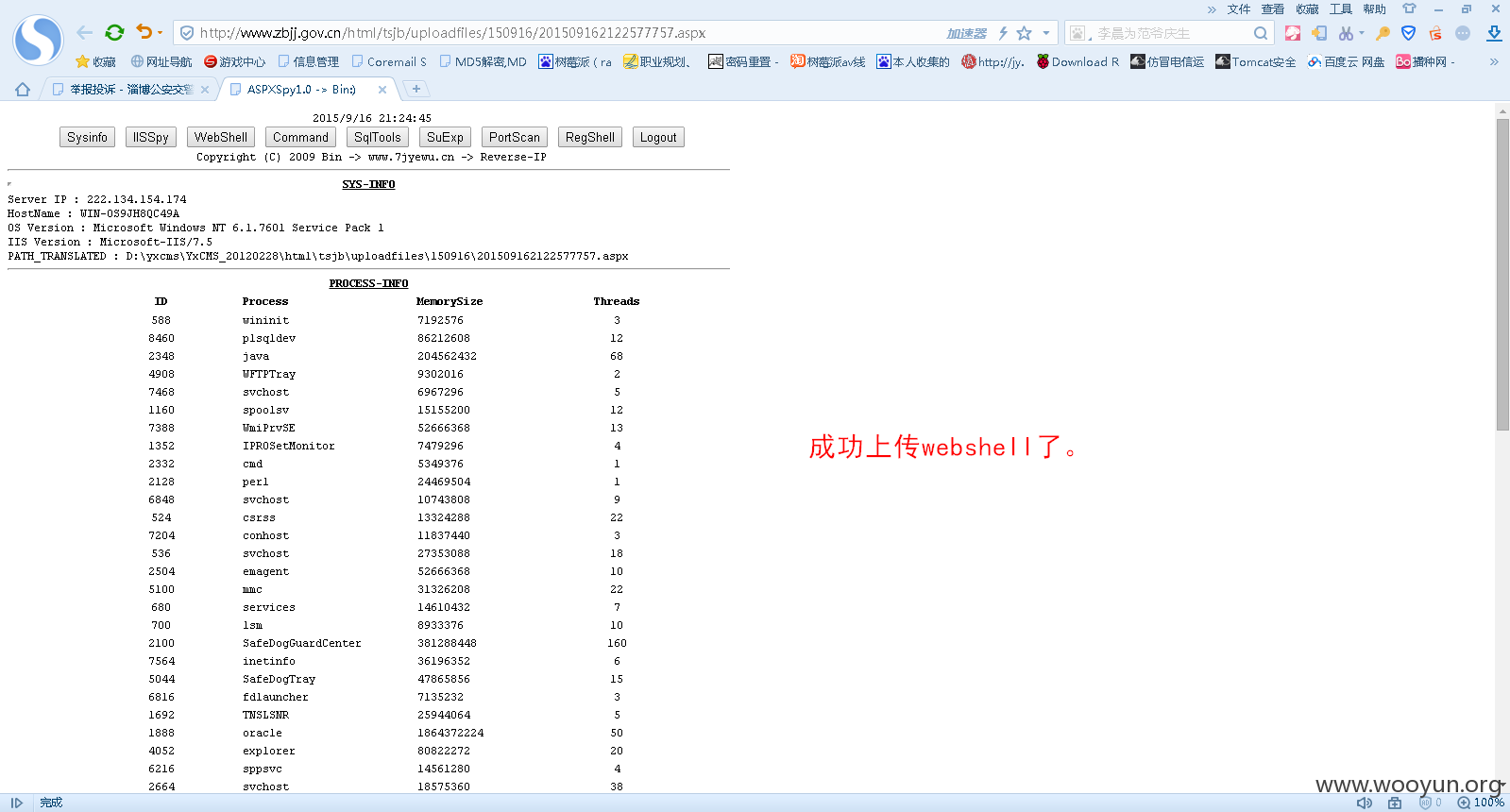The height and width of the screenshot is (812, 1510).
Task: Open the Coremail S bookmark
Action: pyautogui.click(x=389, y=61)
